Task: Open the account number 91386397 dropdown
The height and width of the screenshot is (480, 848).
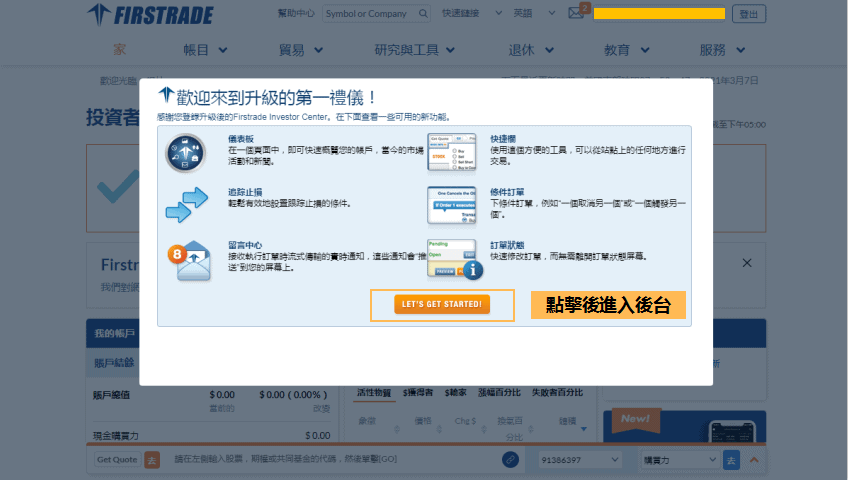Action: point(580,460)
